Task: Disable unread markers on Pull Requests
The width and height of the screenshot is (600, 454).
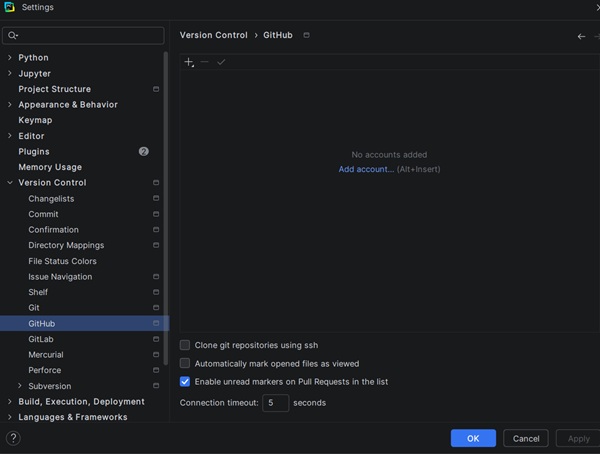Action: pos(185,382)
